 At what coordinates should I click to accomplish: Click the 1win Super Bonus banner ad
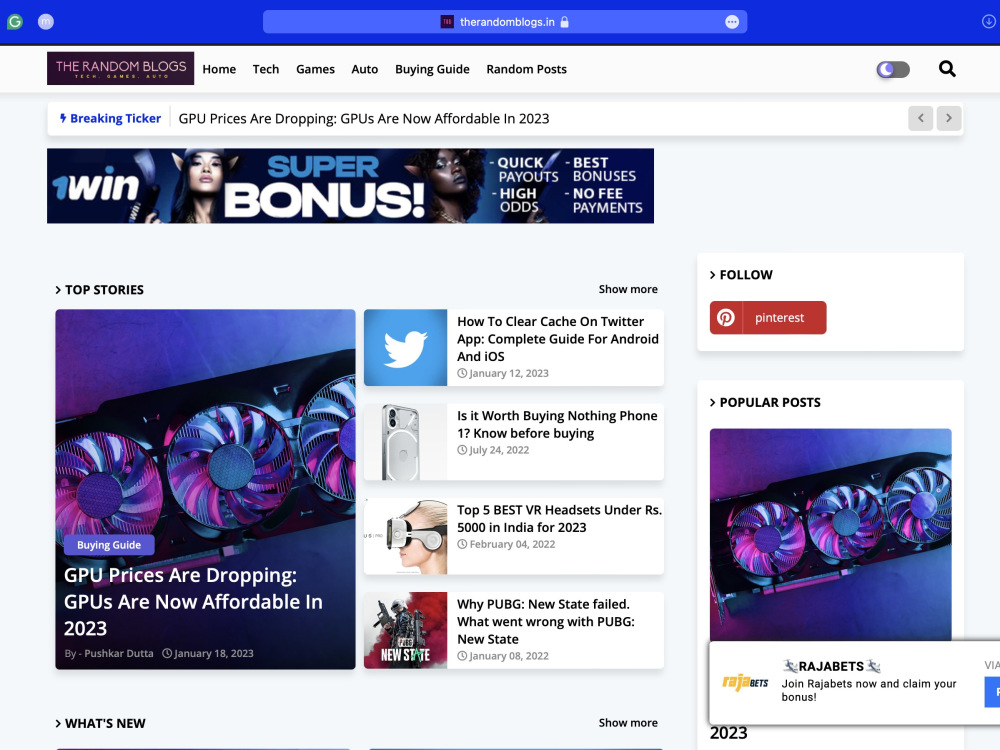pos(350,186)
